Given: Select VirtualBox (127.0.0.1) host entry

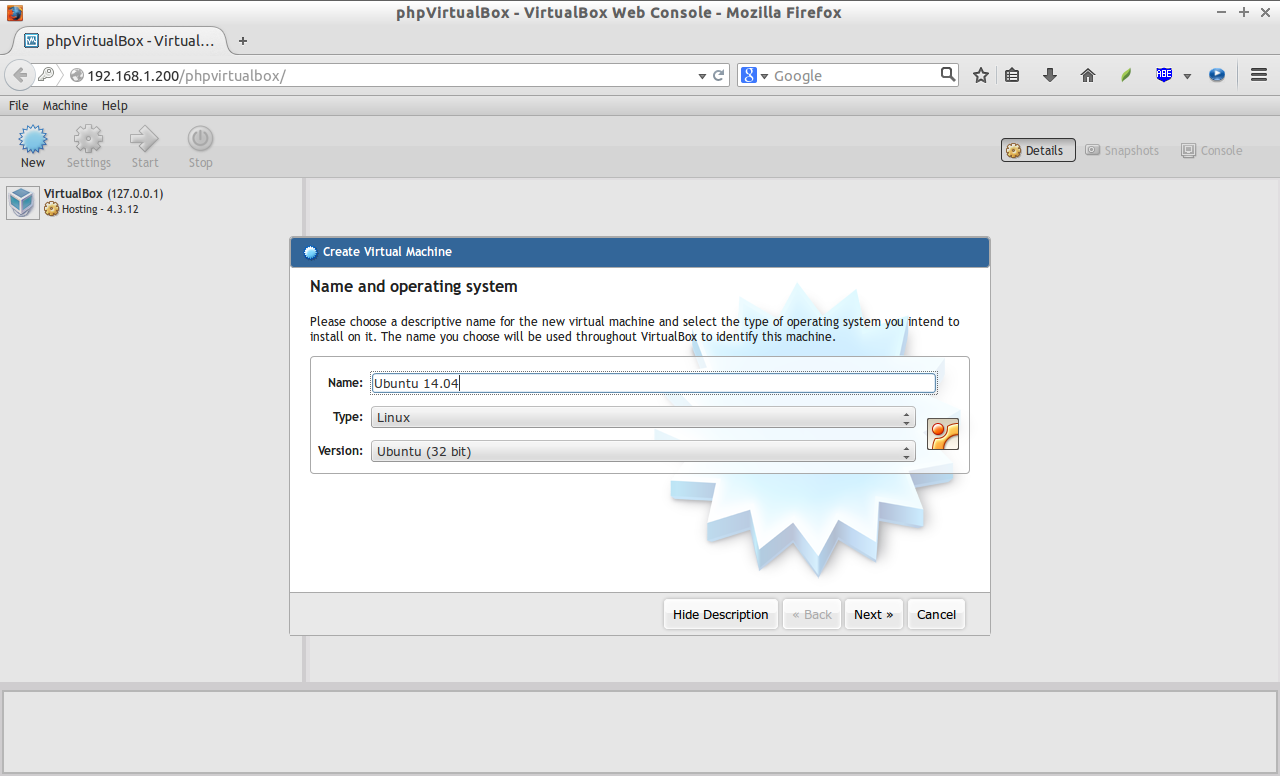Looking at the screenshot, I should click(103, 193).
